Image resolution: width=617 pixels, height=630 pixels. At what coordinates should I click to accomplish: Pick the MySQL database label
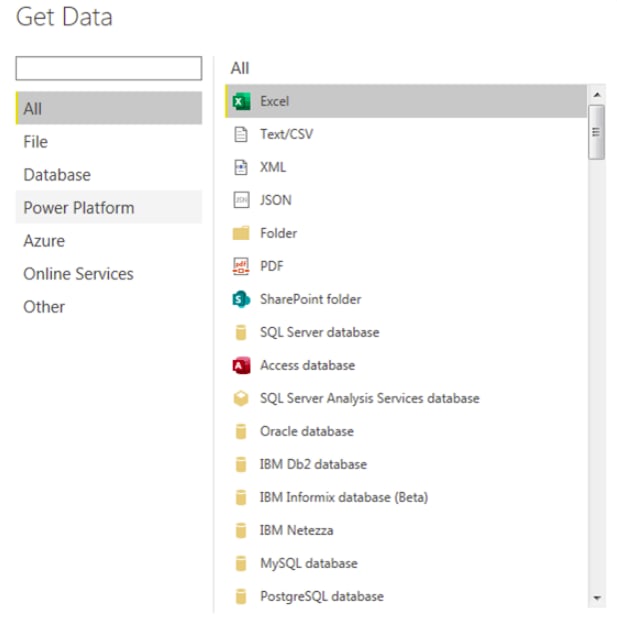(x=309, y=563)
